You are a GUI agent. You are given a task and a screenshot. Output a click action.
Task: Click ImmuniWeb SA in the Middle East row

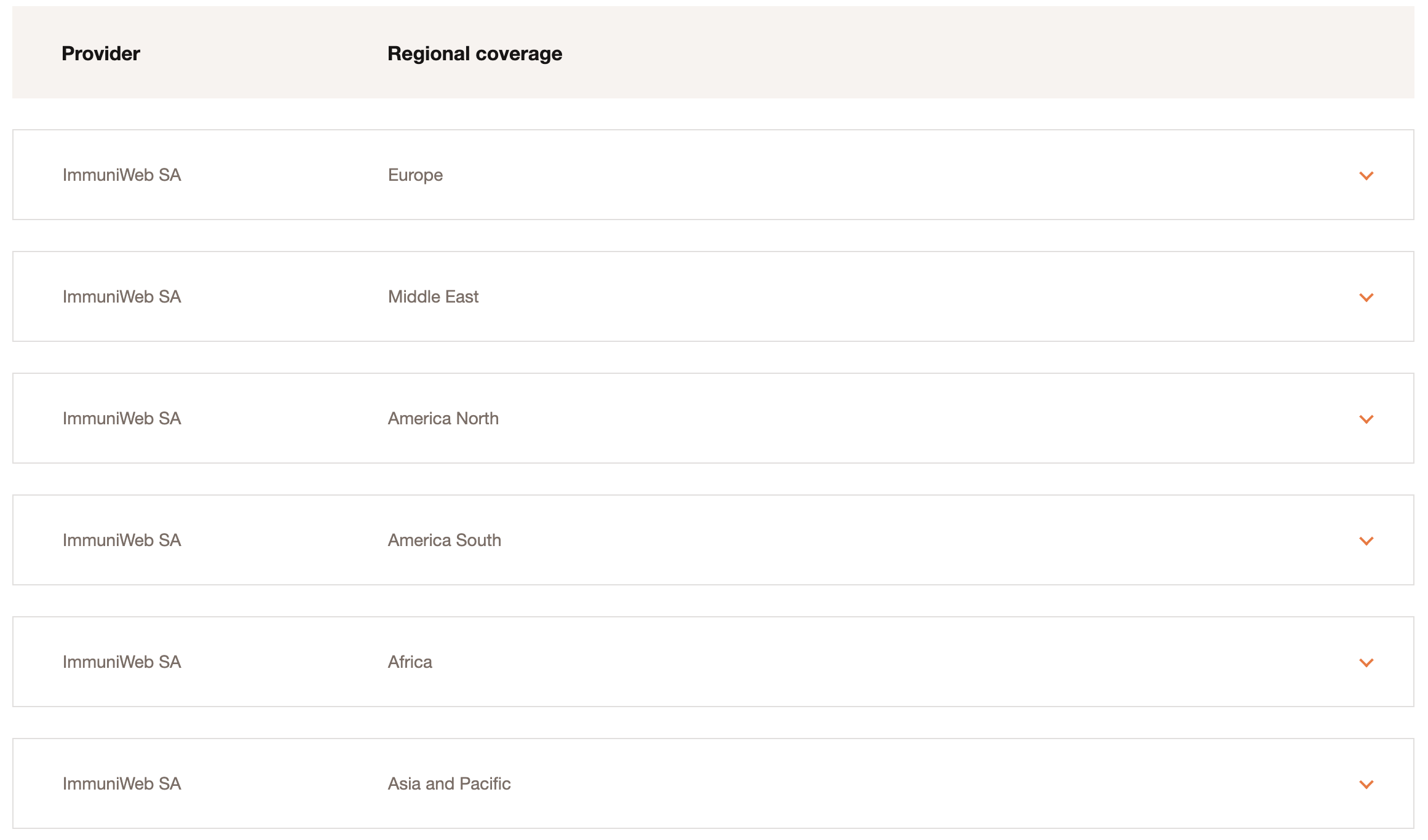point(122,296)
